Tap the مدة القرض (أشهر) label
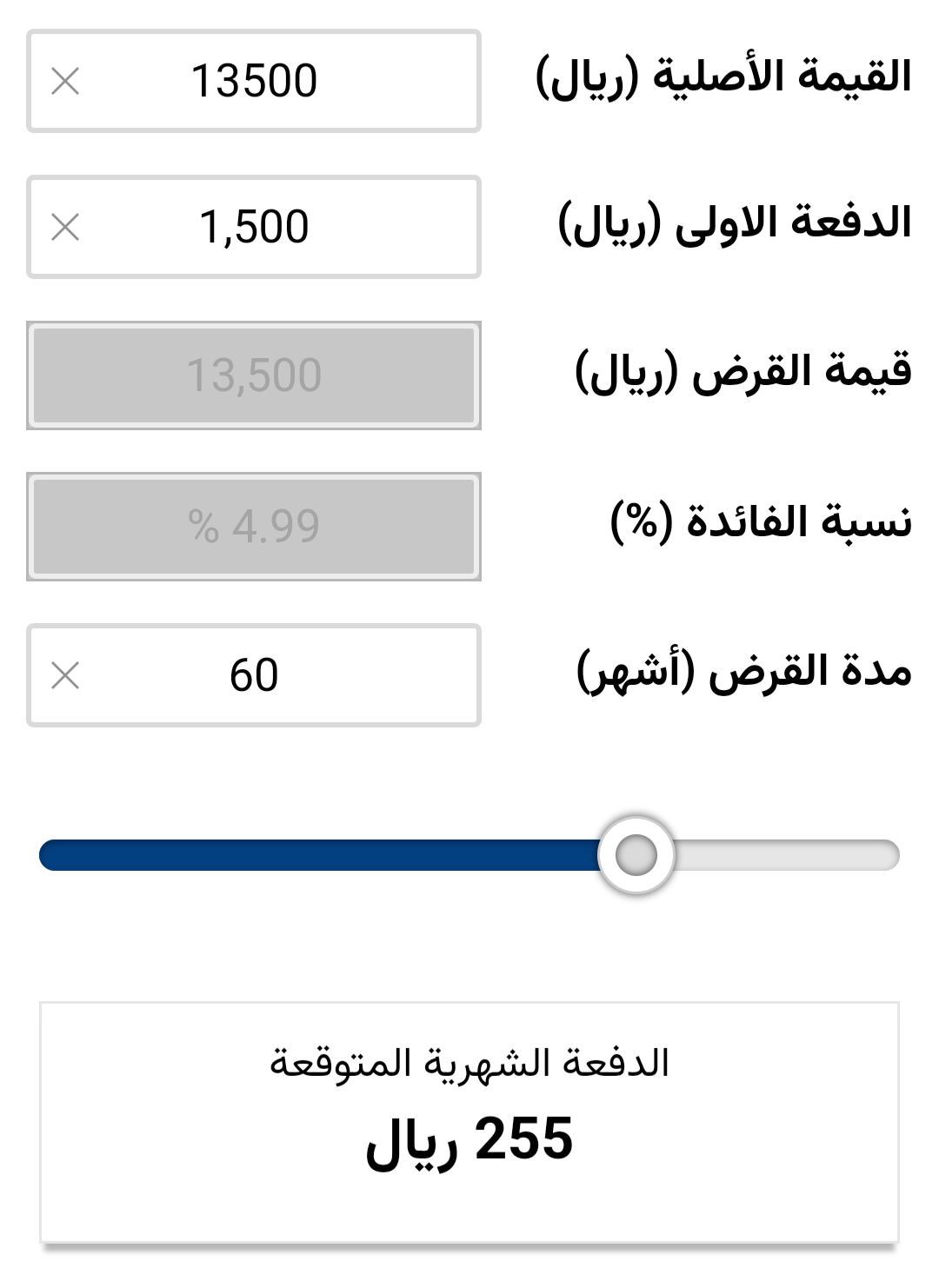The height and width of the screenshot is (1288, 939). point(744,672)
